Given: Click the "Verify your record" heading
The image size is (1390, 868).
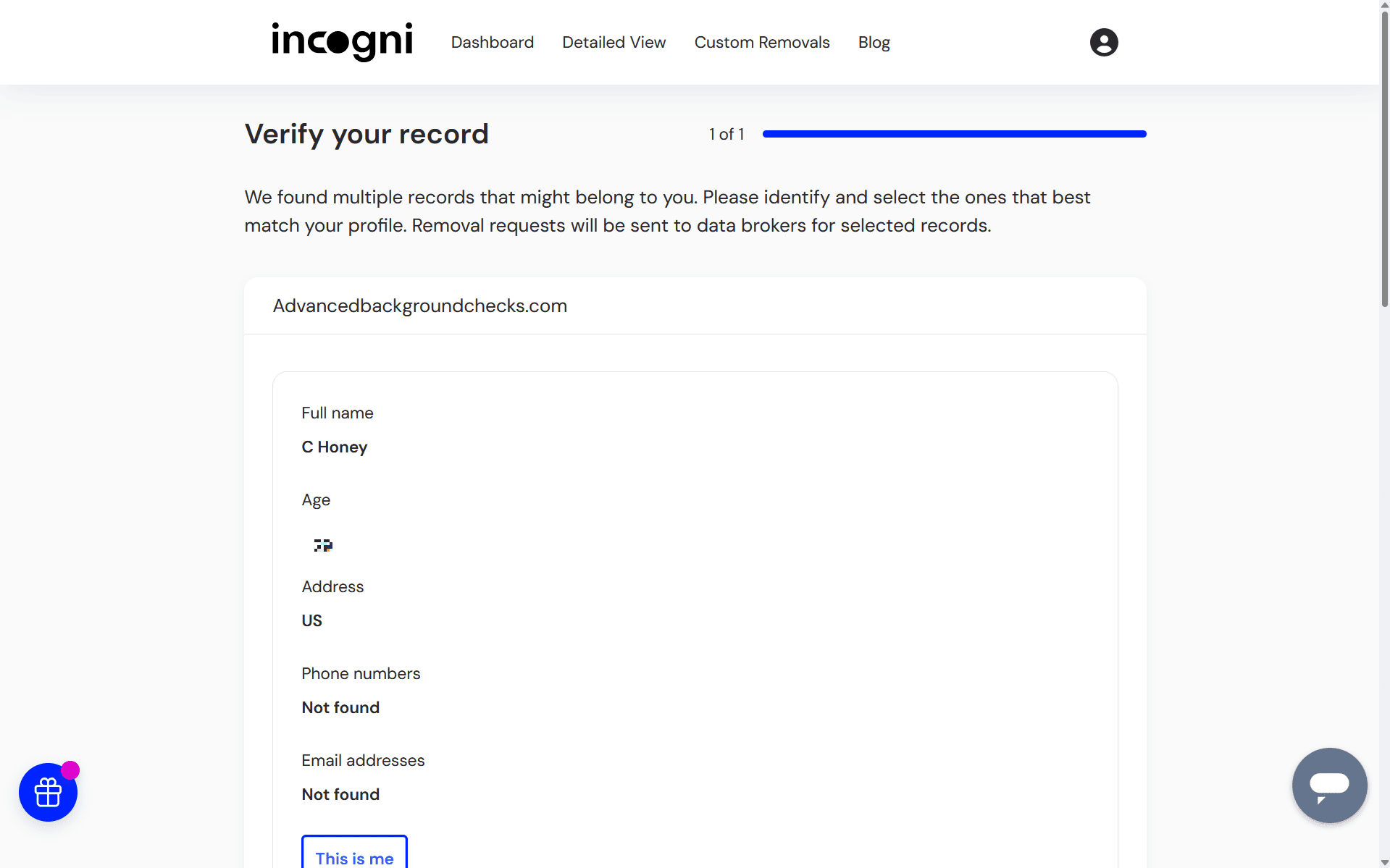Looking at the screenshot, I should click(366, 133).
